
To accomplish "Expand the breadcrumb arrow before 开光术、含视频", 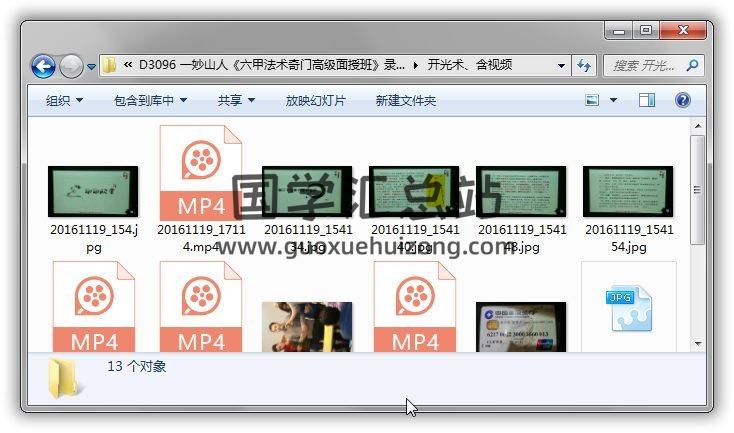I will (416, 66).
